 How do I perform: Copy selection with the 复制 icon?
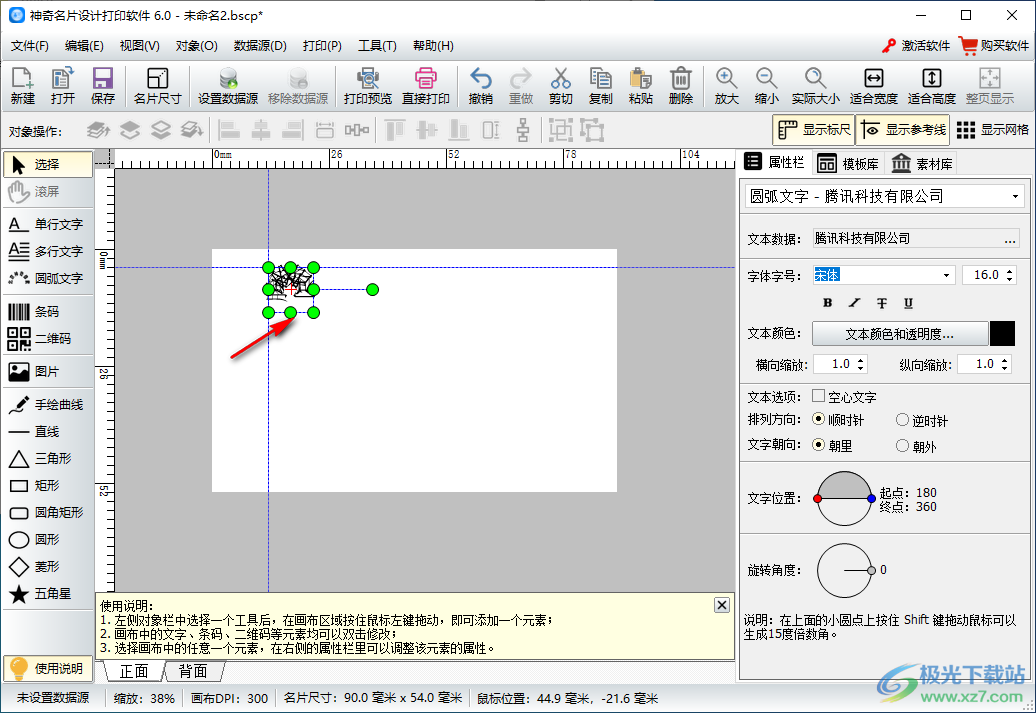click(x=601, y=86)
